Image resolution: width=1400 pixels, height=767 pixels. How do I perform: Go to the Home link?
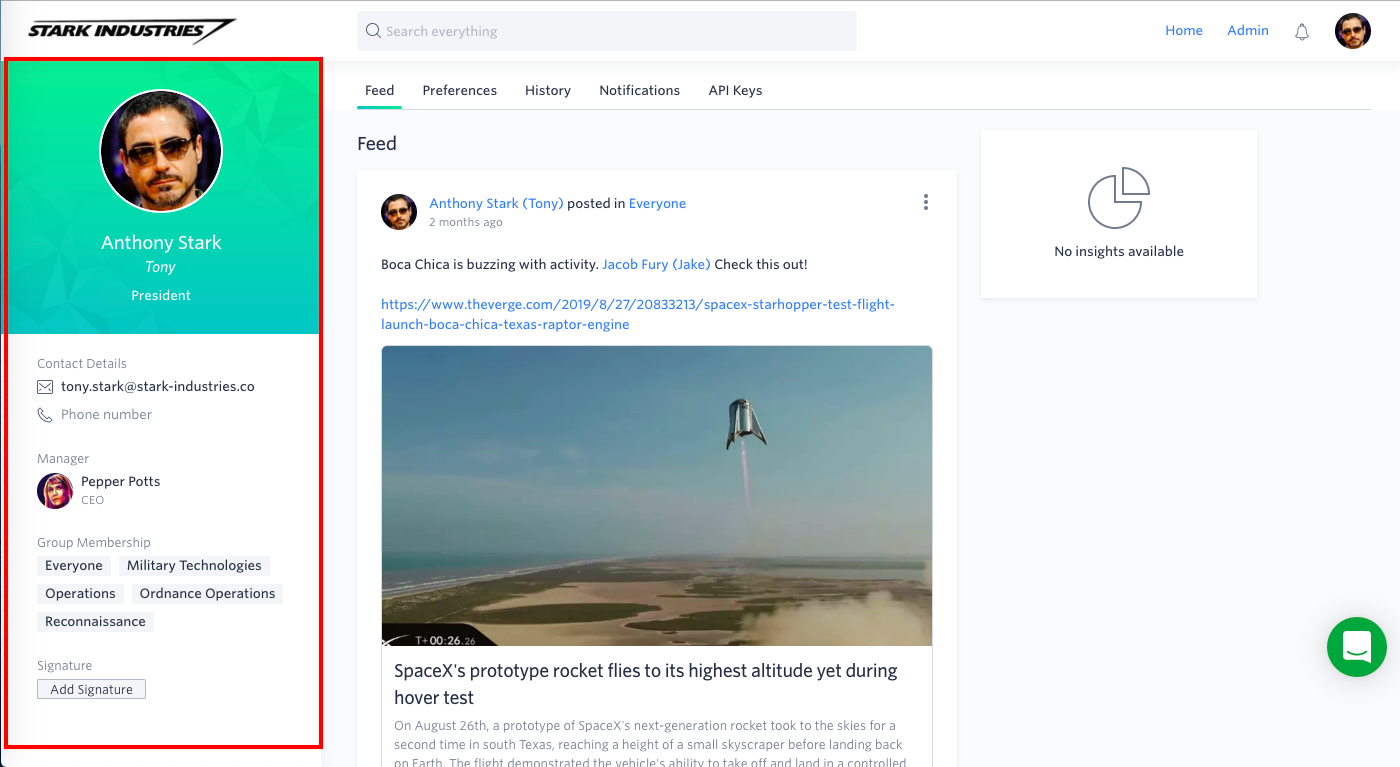pos(1184,31)
